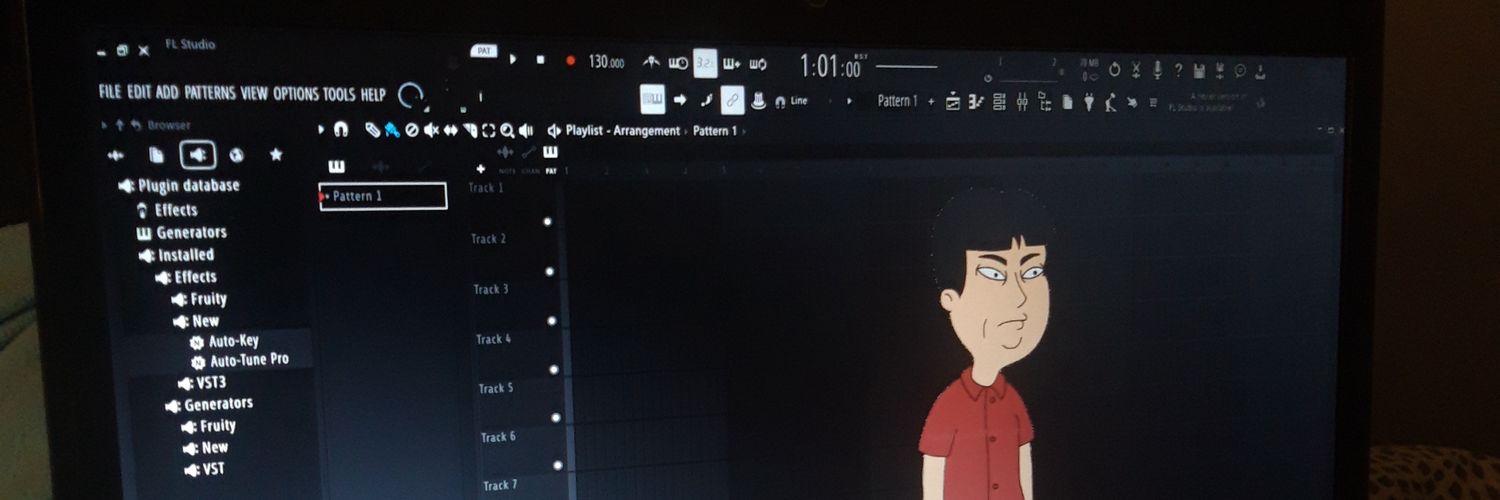Click the download arrow icon at top right
Screen dimensions: 1500x500
coord(1261,71)
